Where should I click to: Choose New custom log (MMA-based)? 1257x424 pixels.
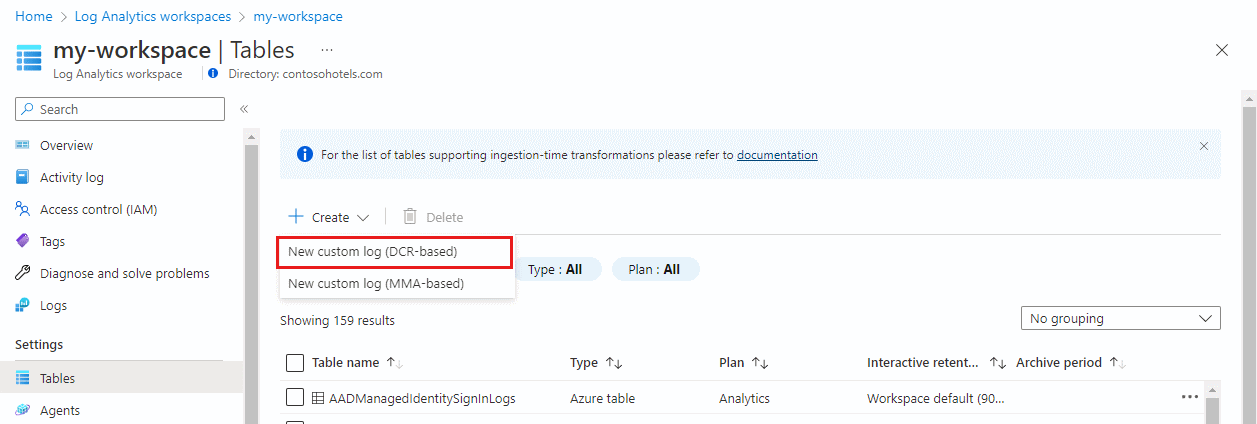[376, 283]
